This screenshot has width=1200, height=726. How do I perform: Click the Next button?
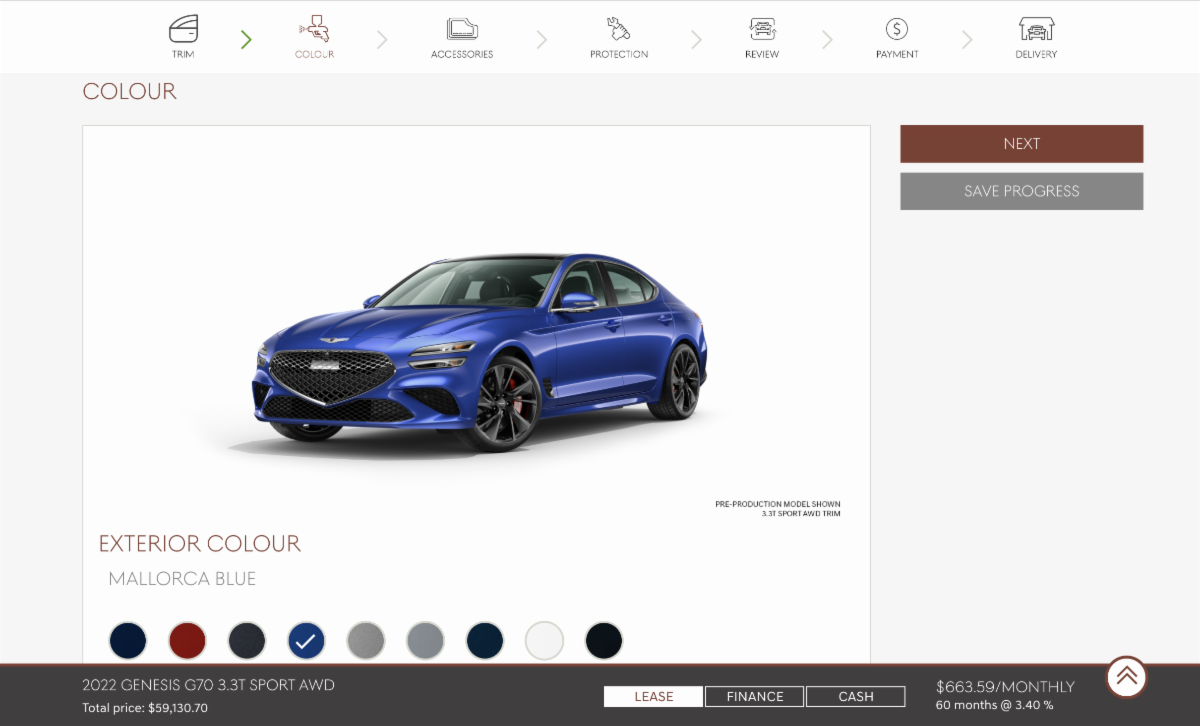(x=1021, y=144)
